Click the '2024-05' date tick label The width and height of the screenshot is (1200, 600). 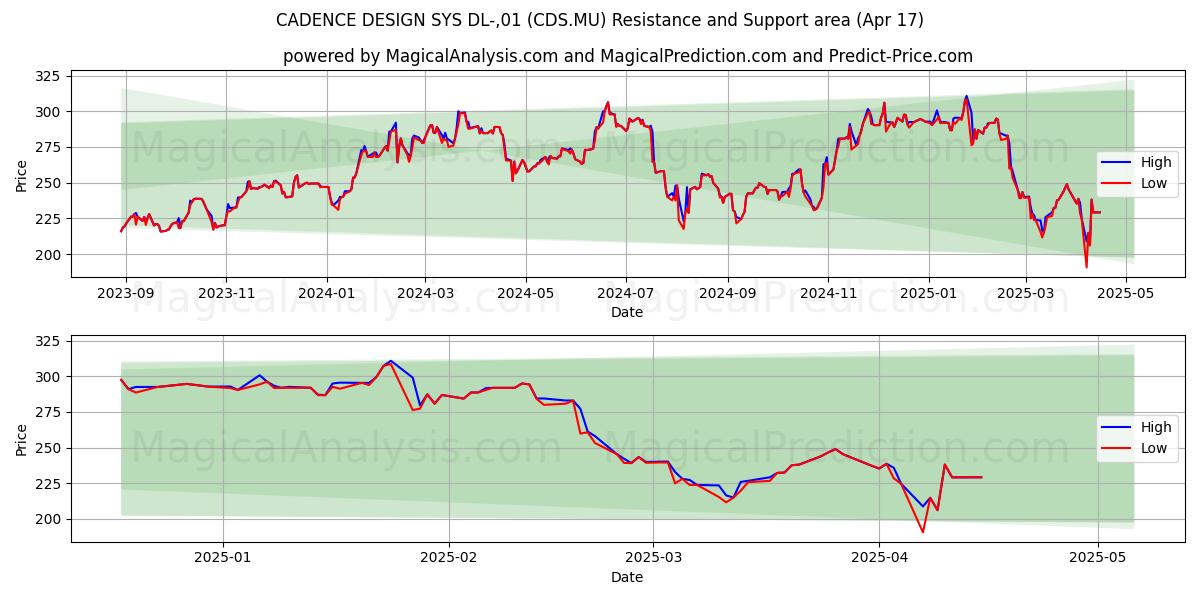(x=525, y=295)
